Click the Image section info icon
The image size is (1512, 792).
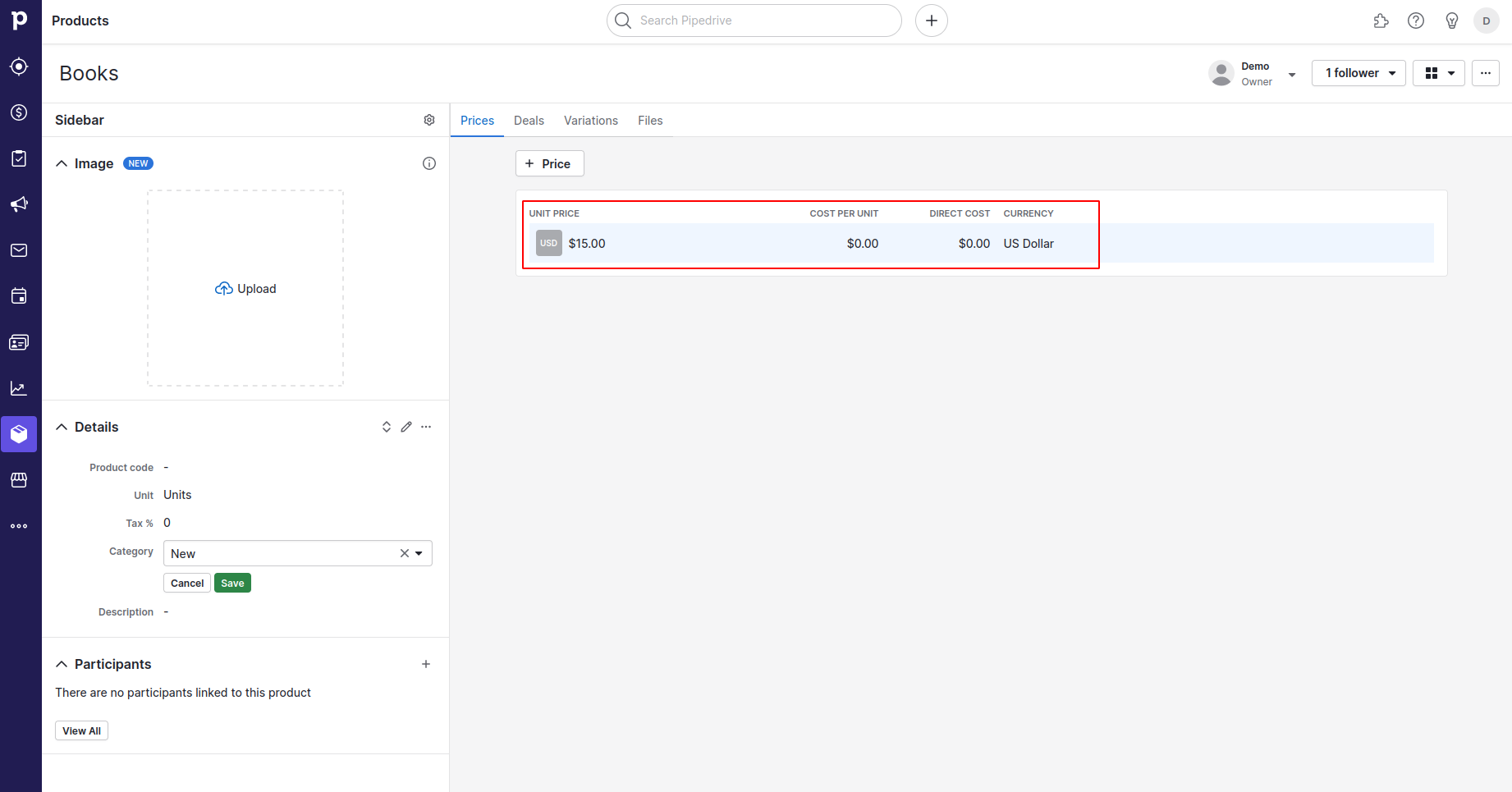[x=429, y=163]
